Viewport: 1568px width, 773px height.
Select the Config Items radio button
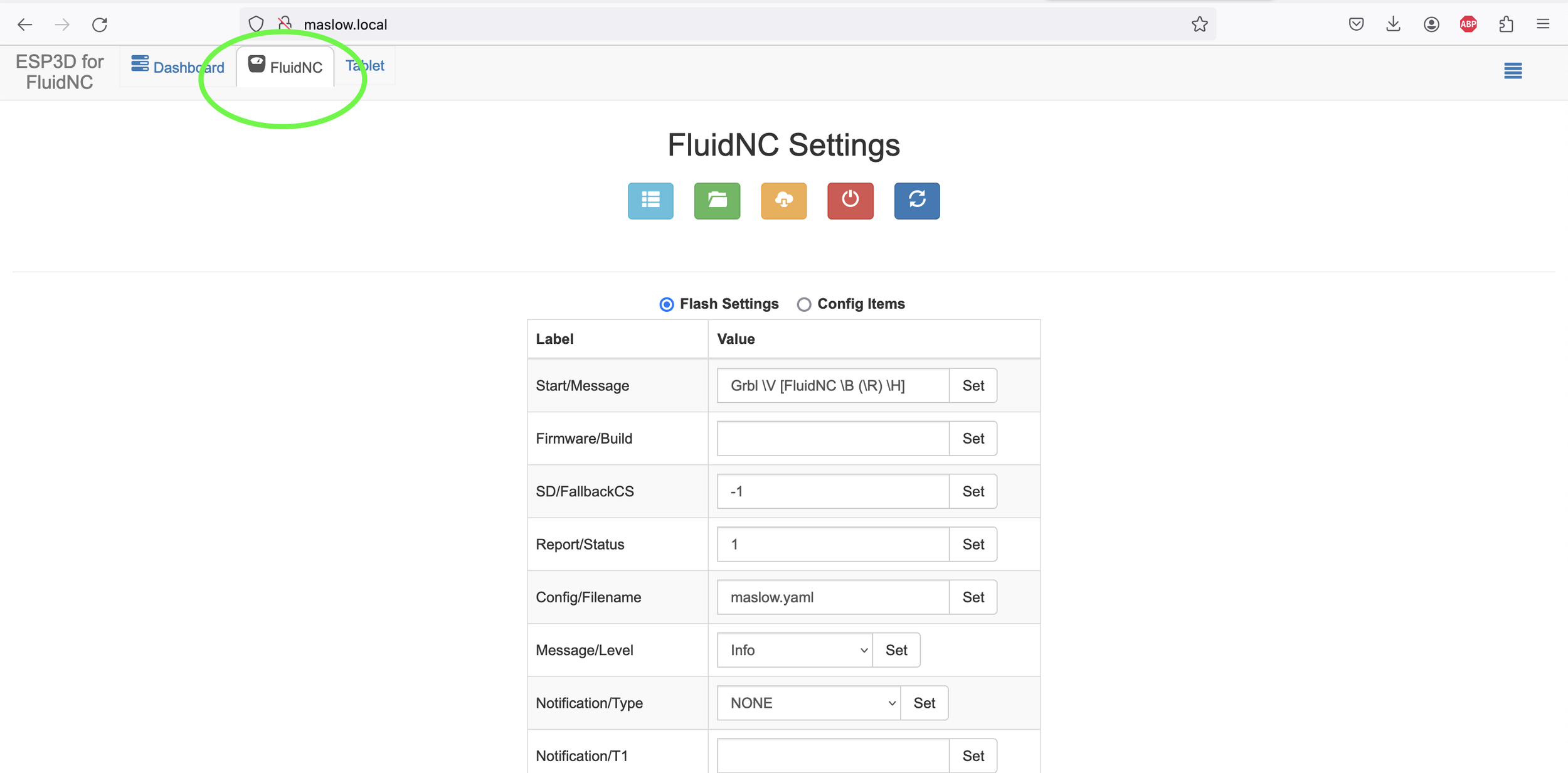(803, 304)
